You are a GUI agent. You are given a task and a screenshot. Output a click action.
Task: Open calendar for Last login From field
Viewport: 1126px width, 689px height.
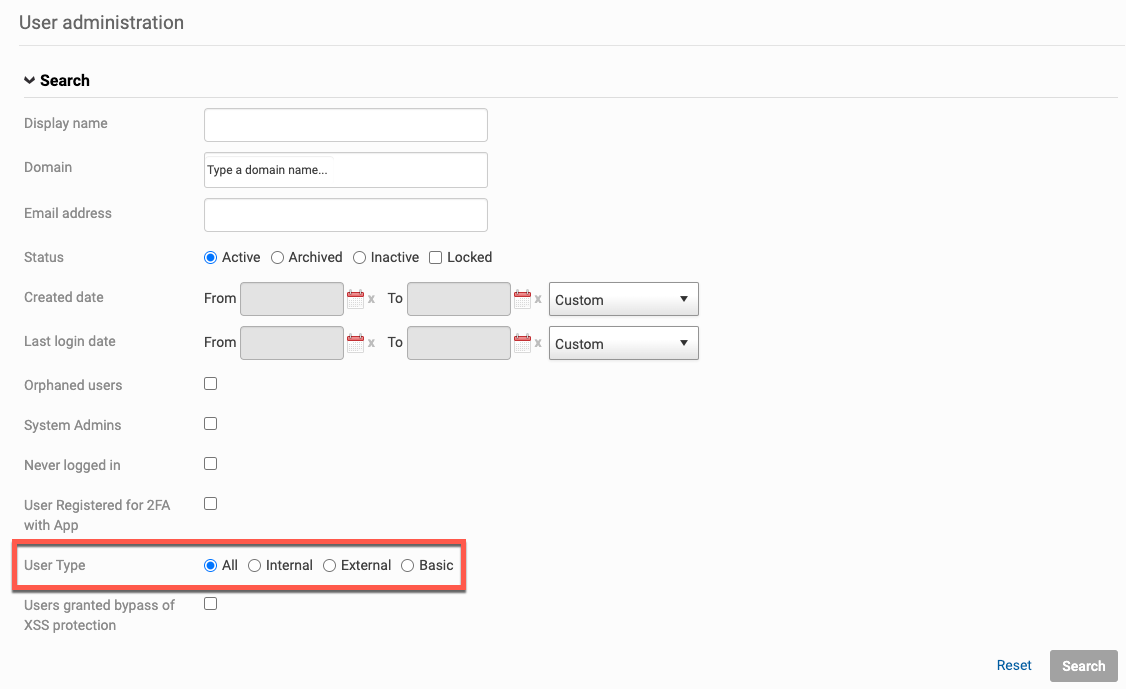click(x=355, y=343)
